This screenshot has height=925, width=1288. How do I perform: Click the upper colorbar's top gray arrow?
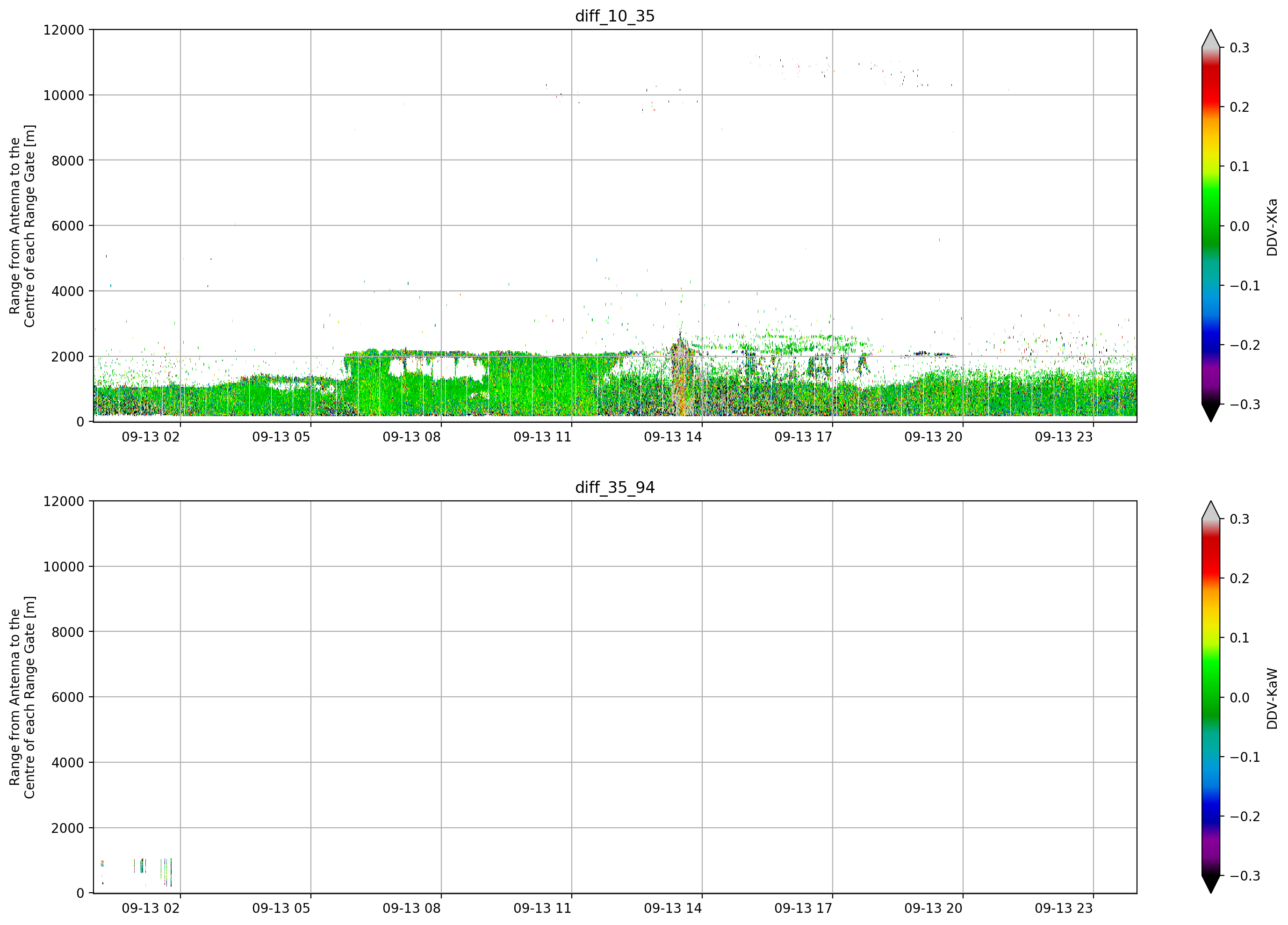point(1211,39)
